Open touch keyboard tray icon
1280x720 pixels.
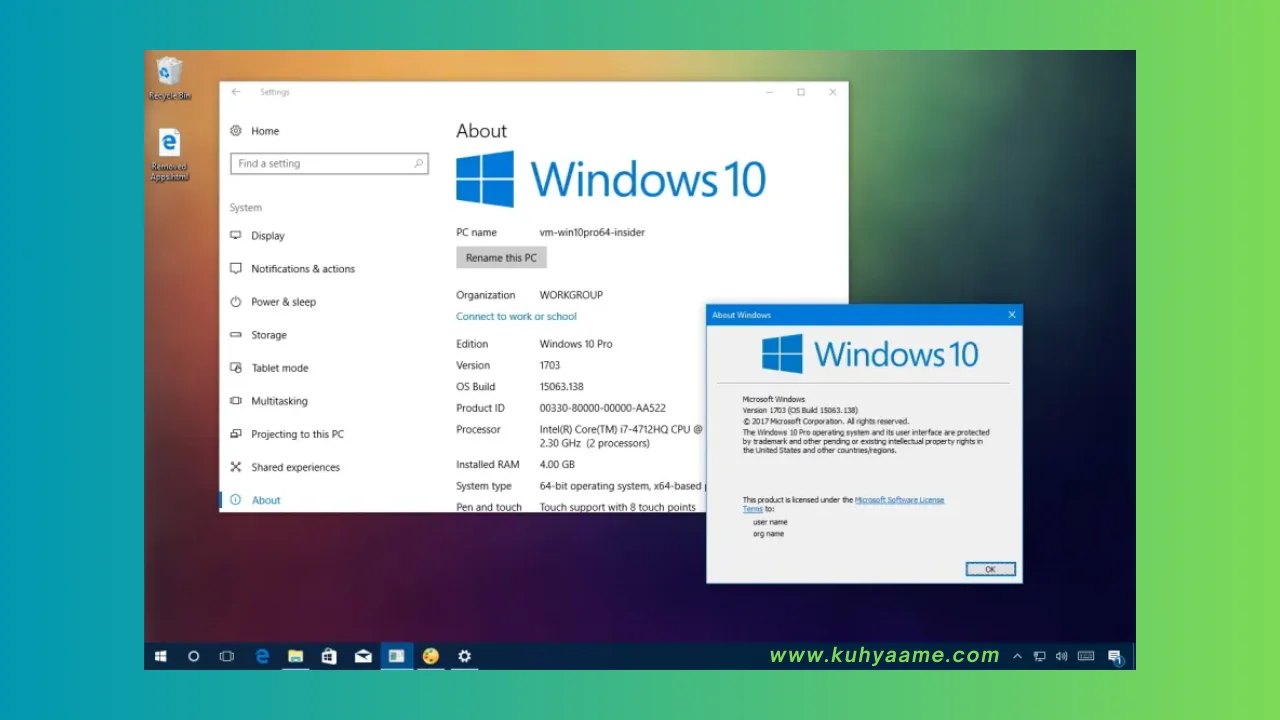pos(1086,657)
